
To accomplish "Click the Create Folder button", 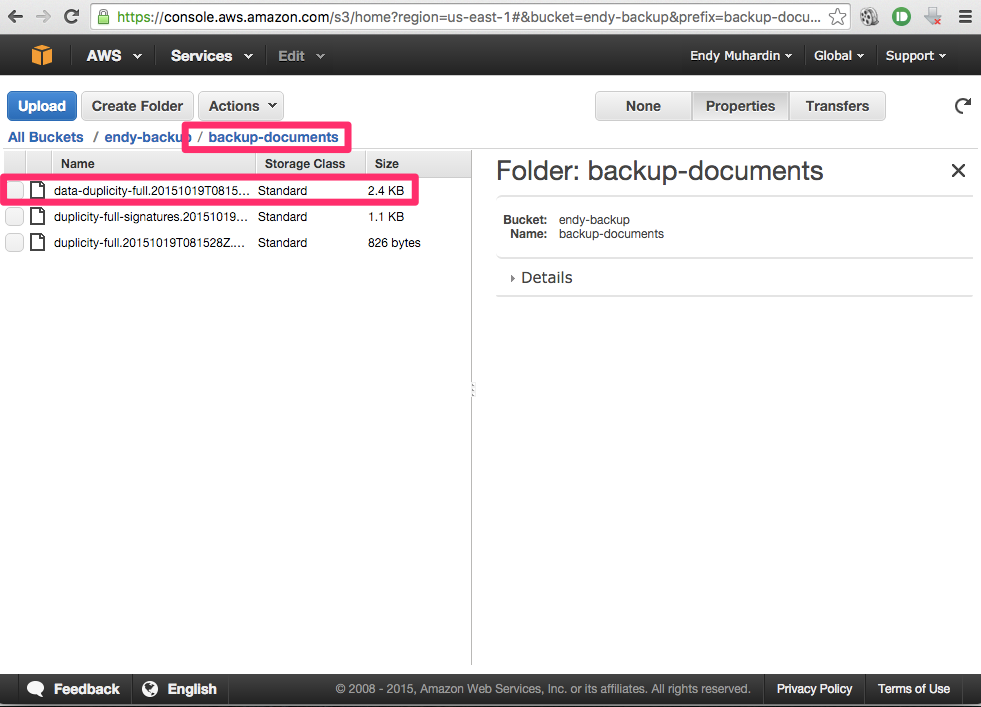I will click(x=137, y=106).
